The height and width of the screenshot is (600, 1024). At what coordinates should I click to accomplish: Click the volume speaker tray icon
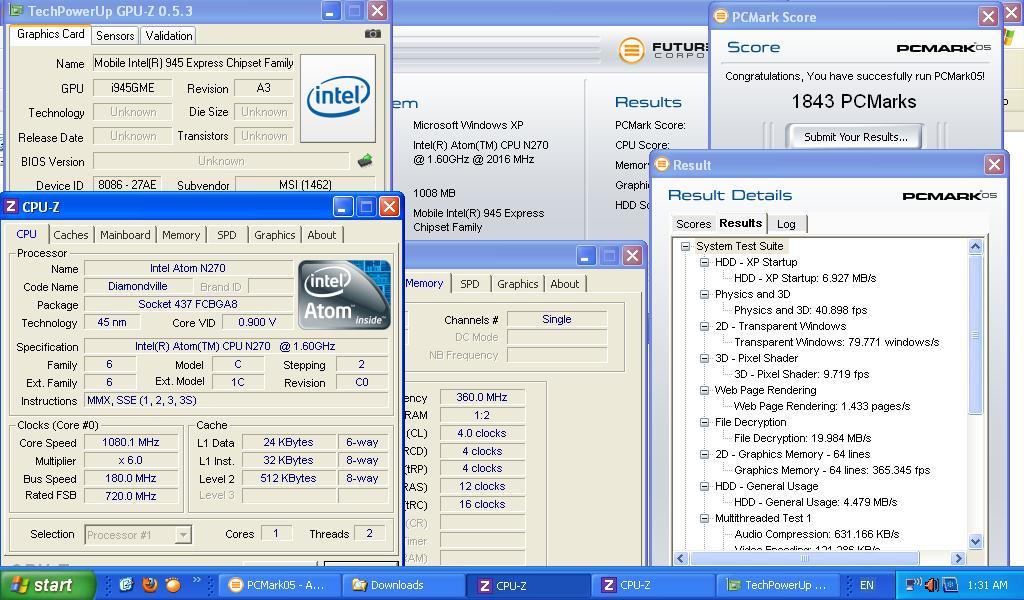tap(931, 584)
